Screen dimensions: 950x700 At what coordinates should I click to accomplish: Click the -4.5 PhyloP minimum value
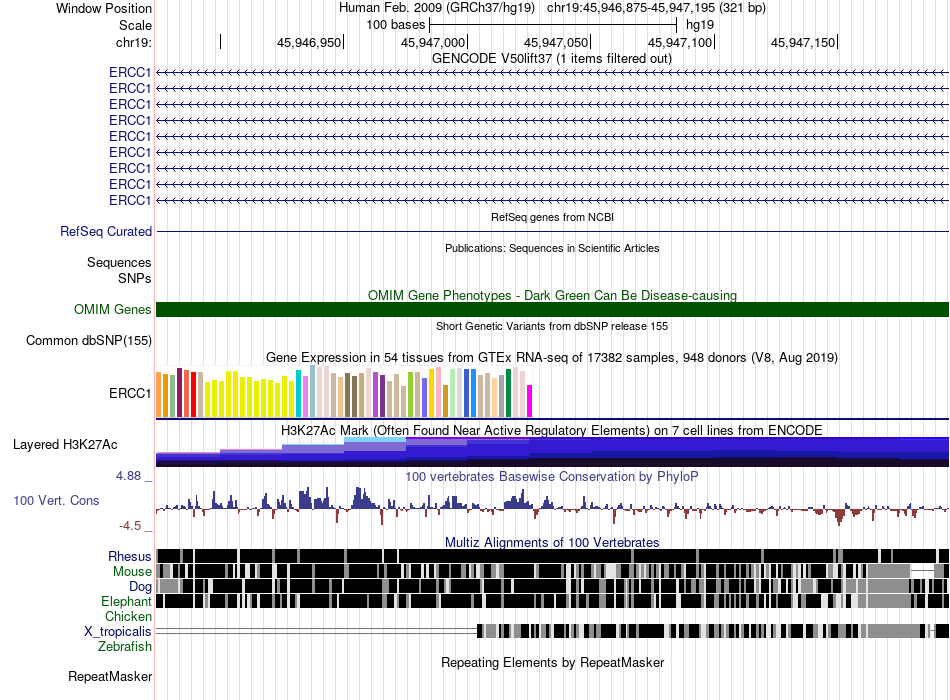tap(130, 525)
